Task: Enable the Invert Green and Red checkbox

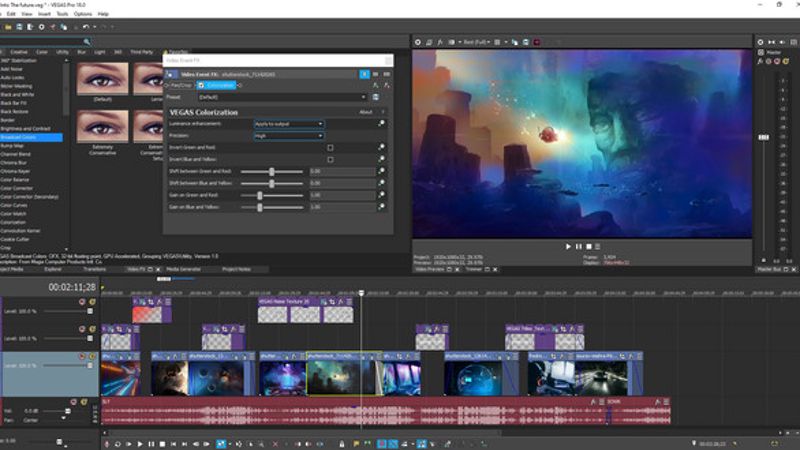Action: point(330,147)
